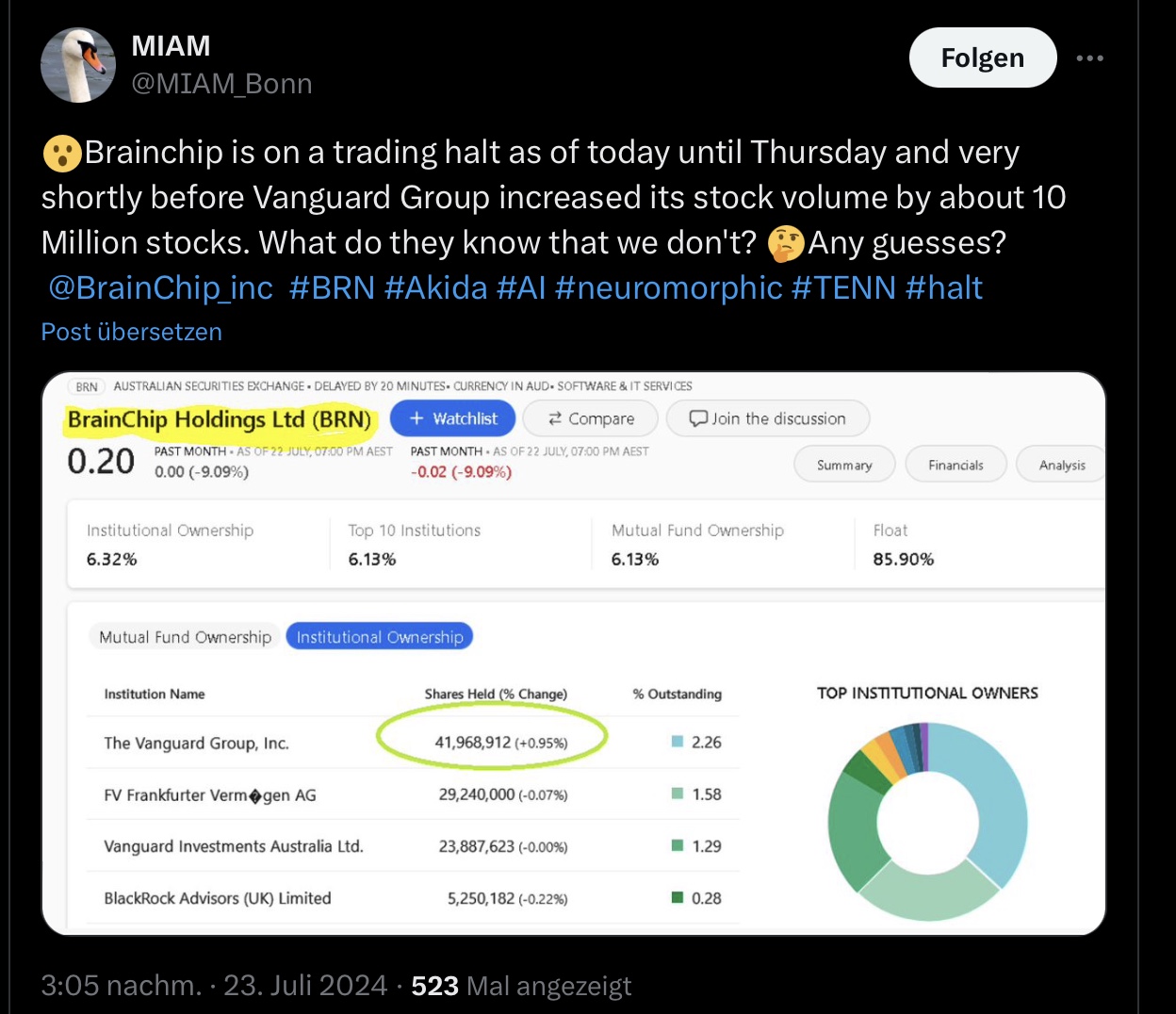Click the plus icon on Watchlist
Image resolution: width=1176 pixels, height=1014 pixels.
point(416,418)
